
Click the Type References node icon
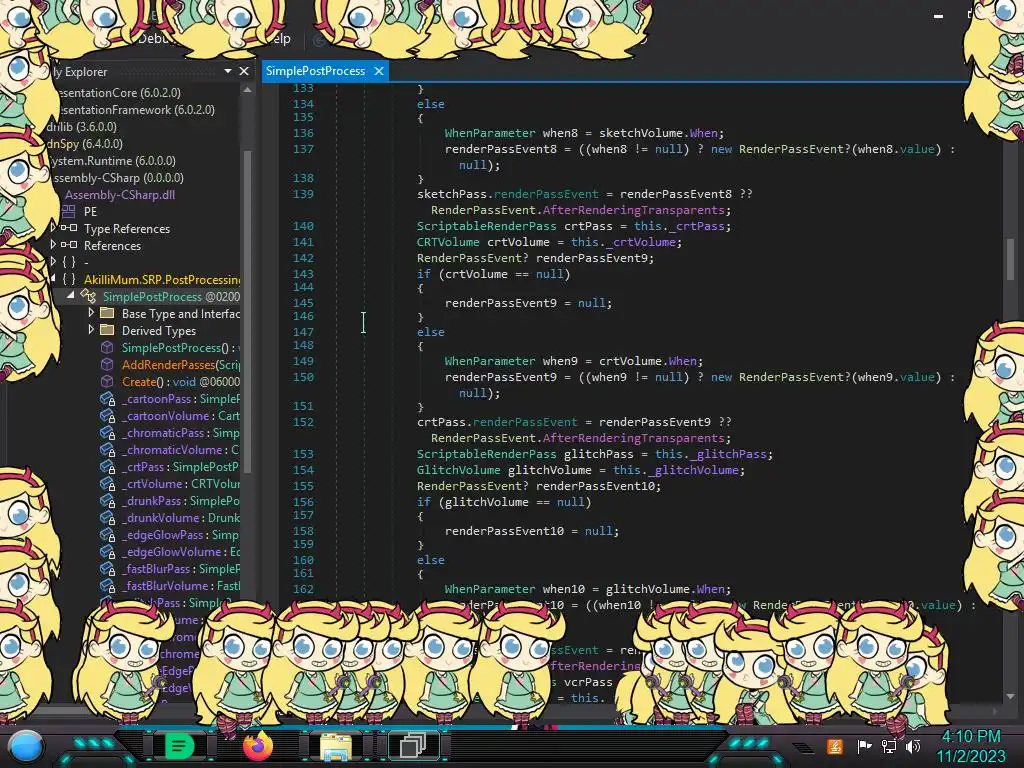(x=69, y=228)
